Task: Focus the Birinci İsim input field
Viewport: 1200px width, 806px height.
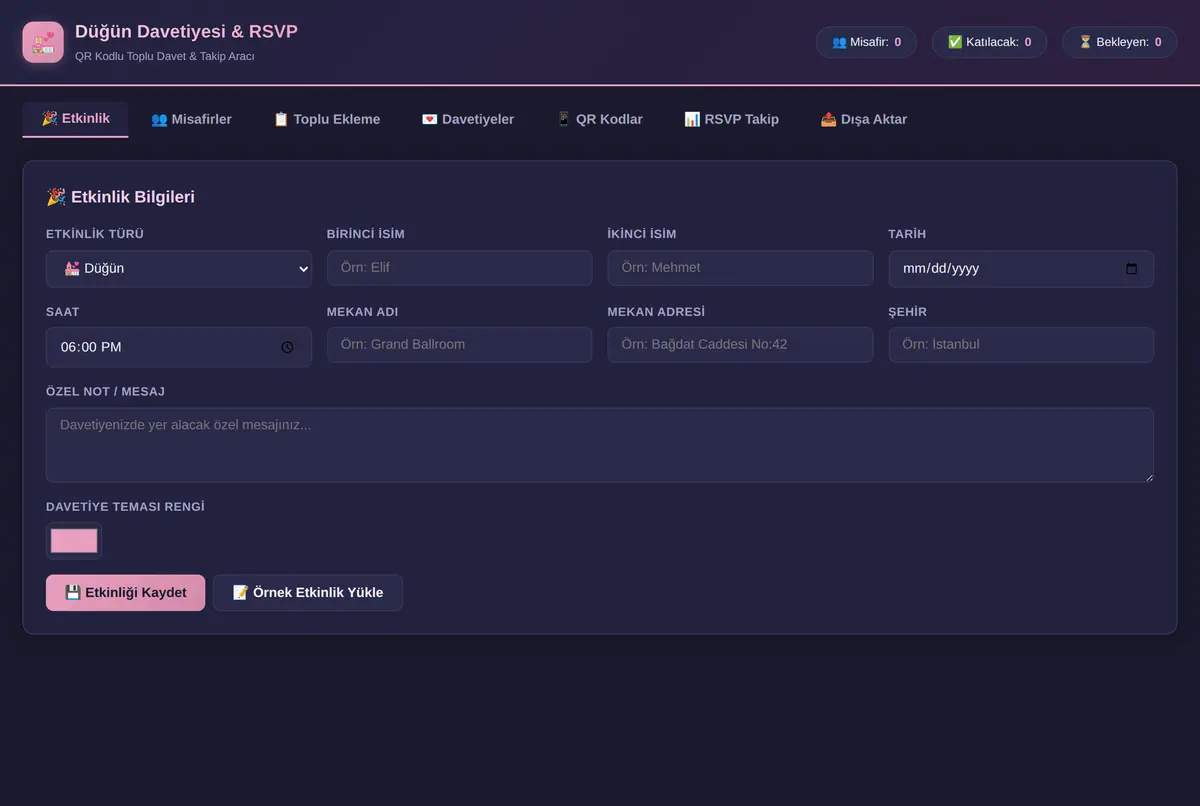Action: click(459, 268)
